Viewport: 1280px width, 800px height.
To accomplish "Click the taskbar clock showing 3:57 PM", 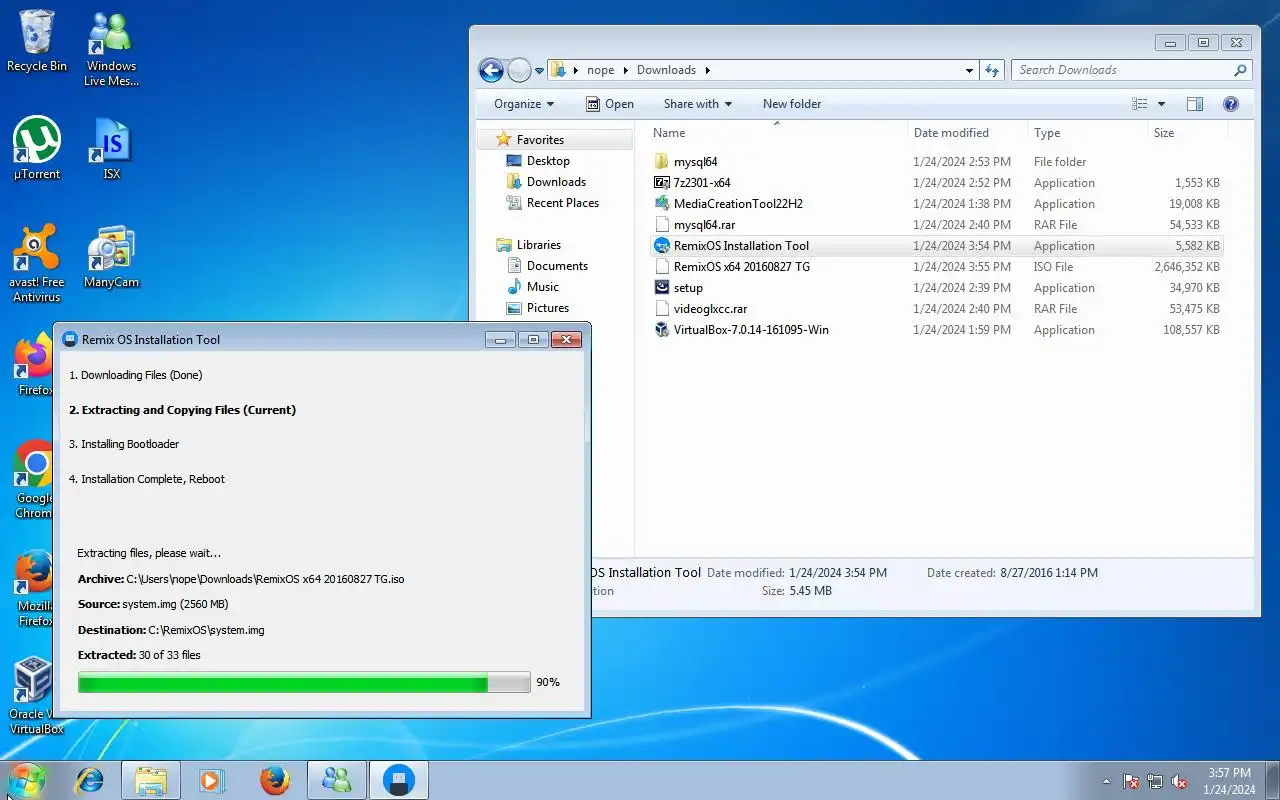I will click(1229, 781).
